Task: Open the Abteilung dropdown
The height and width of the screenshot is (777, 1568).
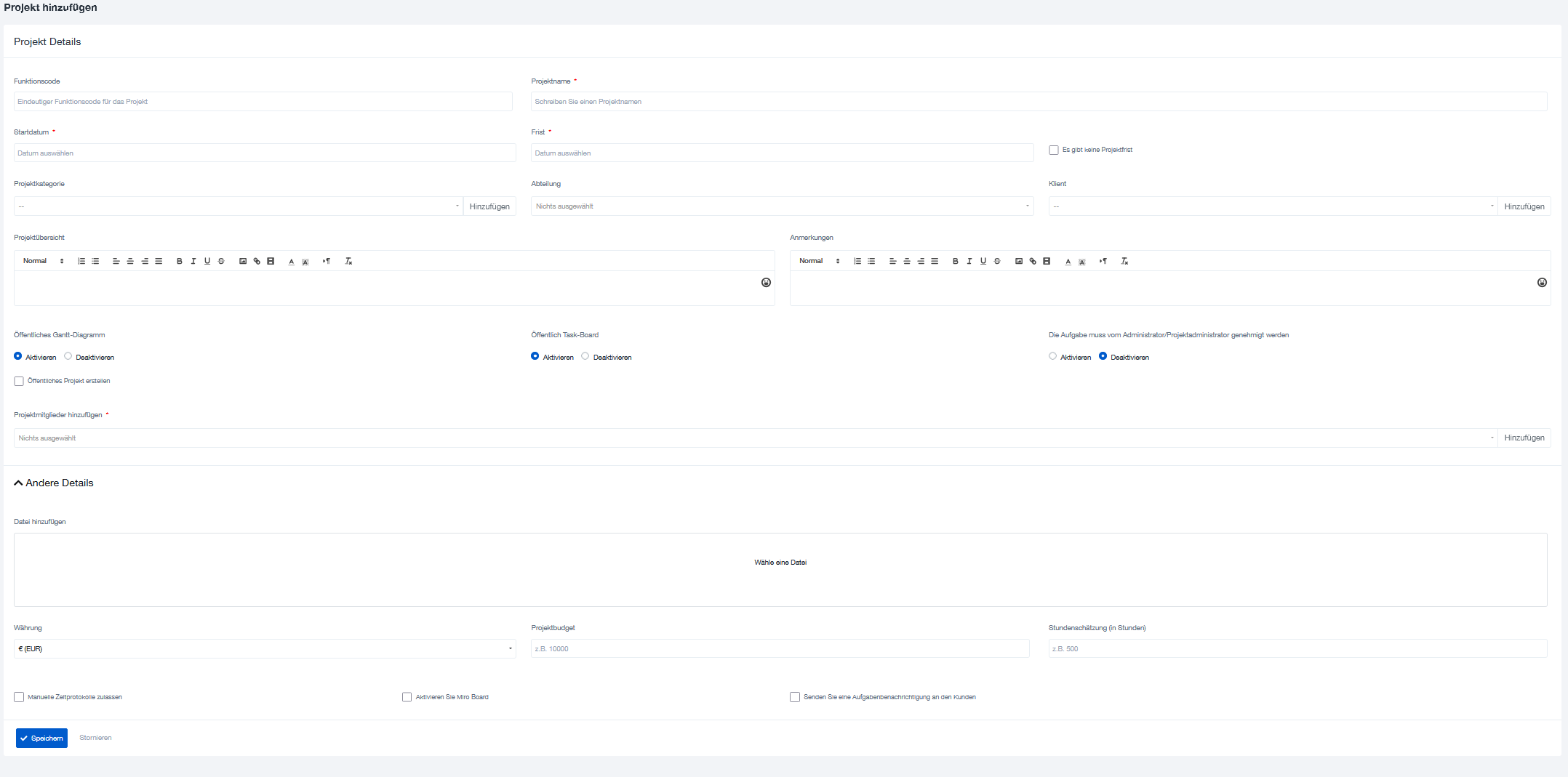Action: point(782,206)
